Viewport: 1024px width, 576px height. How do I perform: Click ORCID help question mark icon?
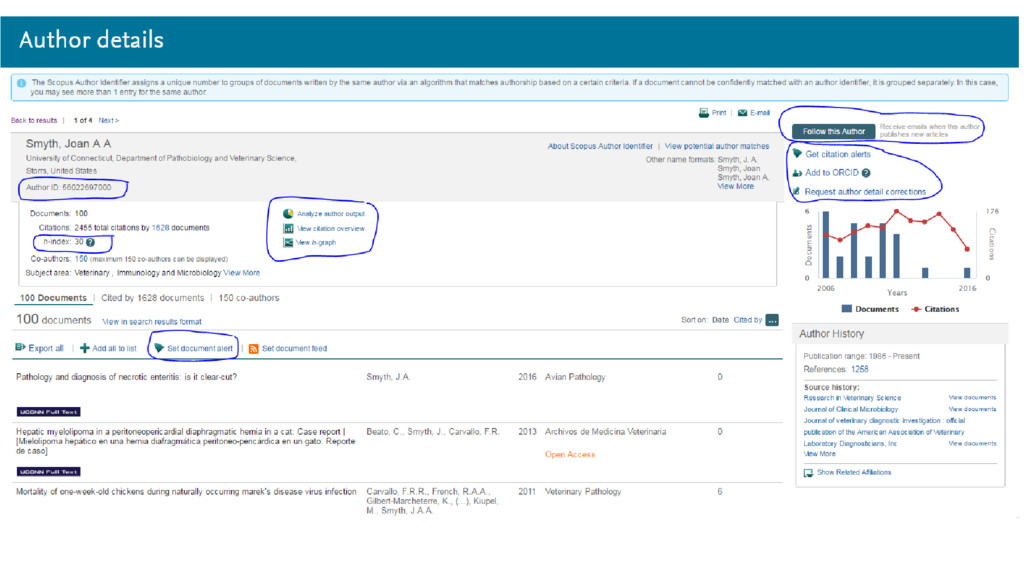(x=866, y=173)
